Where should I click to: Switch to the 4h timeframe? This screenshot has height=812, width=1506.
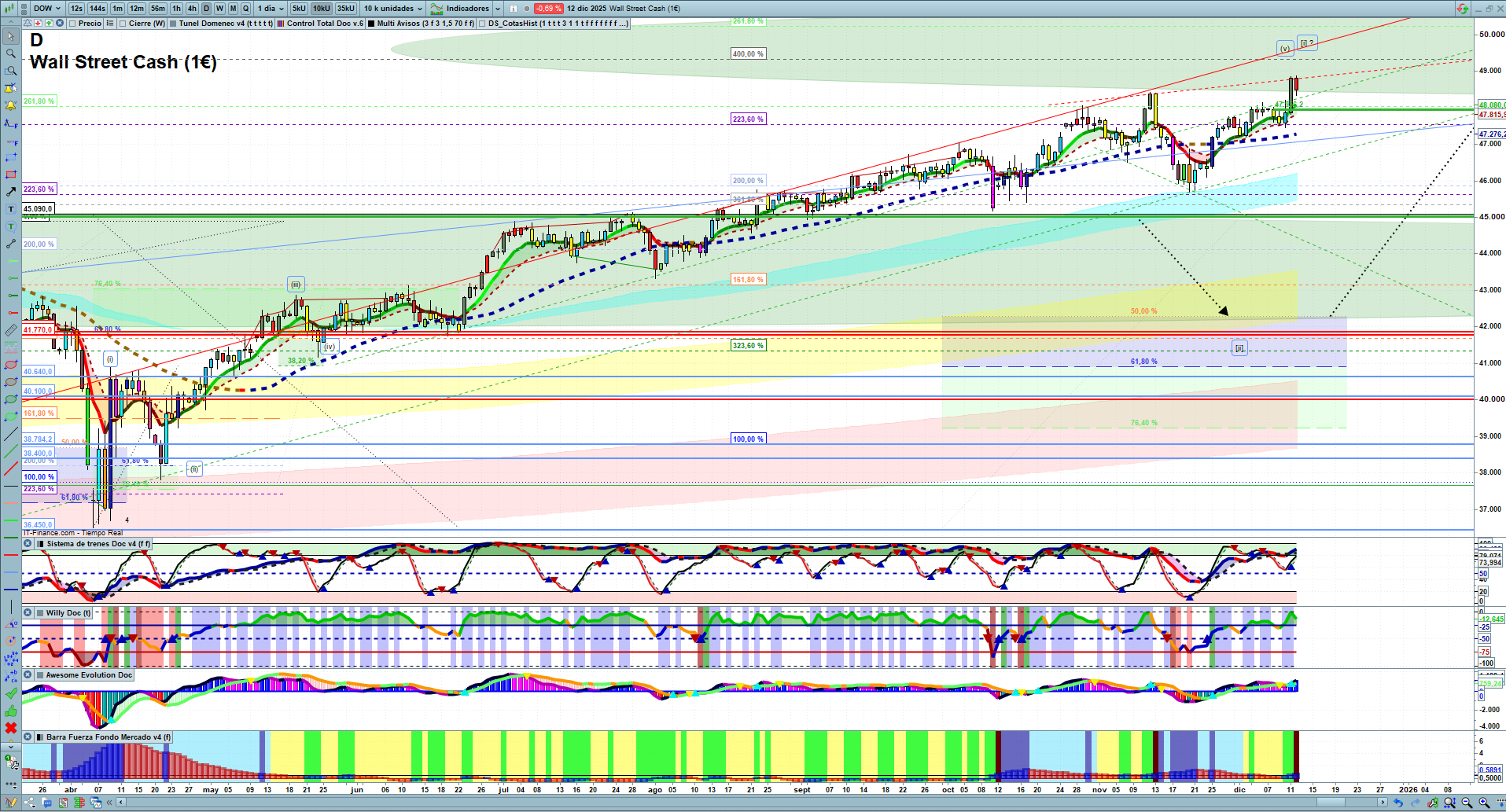(x=192, y=9)
